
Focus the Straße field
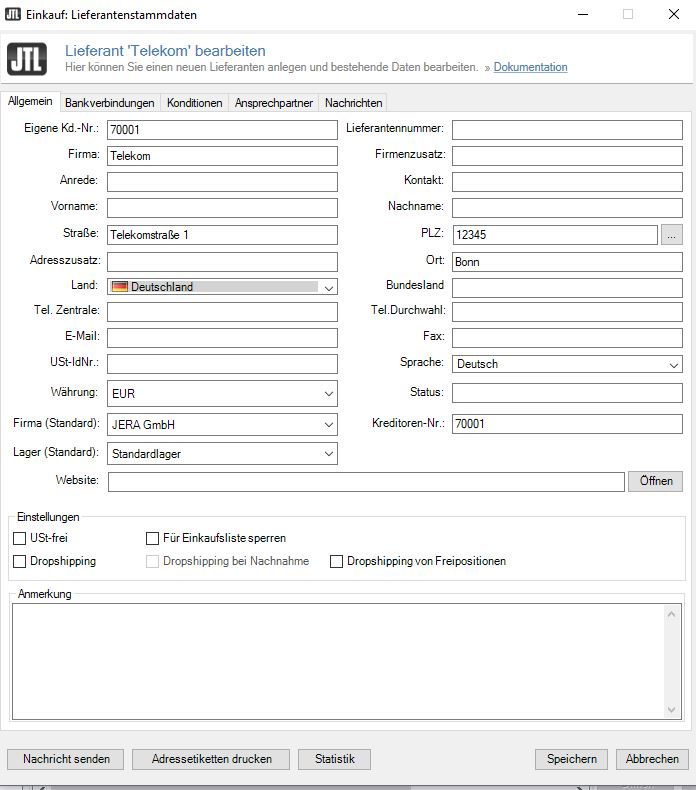(222, 235)
